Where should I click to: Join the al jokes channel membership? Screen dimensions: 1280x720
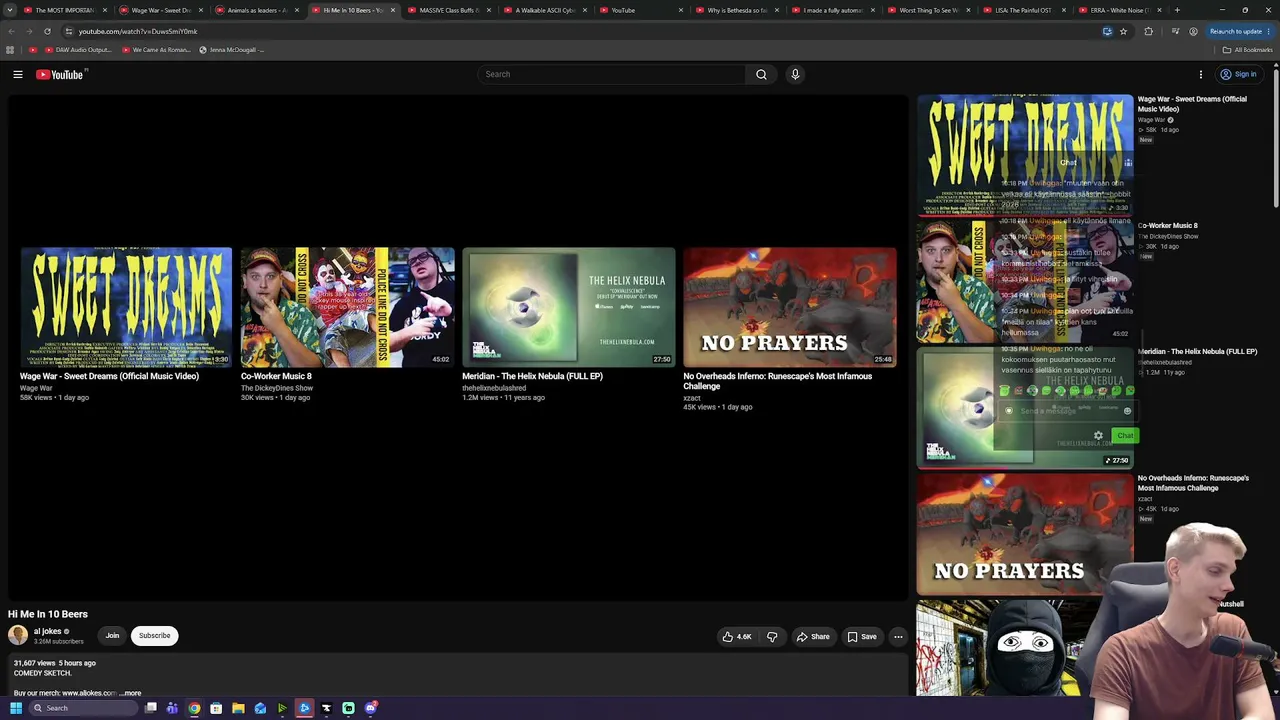point(112,635)
